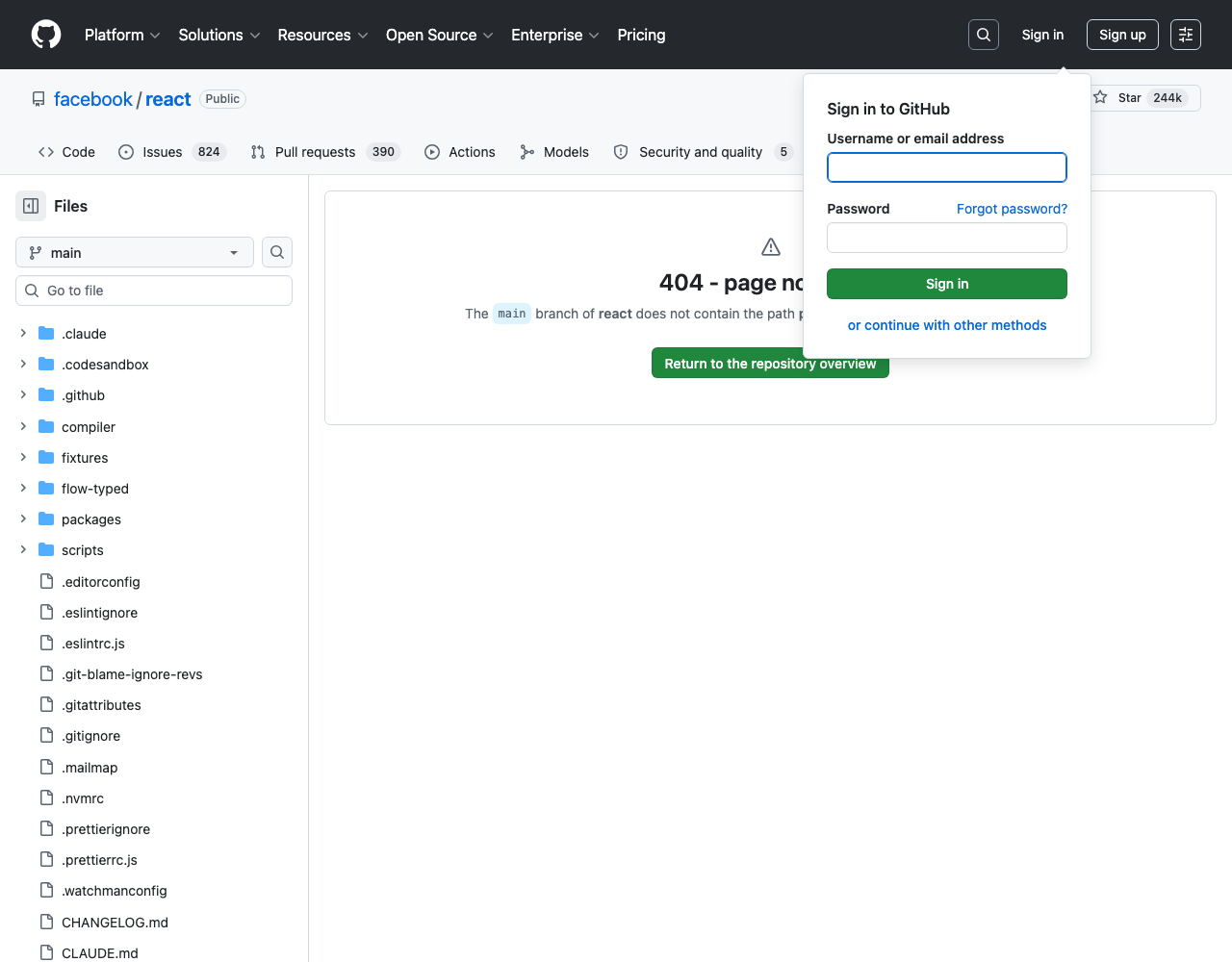
Task: Click the warning triangle icon above 404
Action: coord(771,247)
